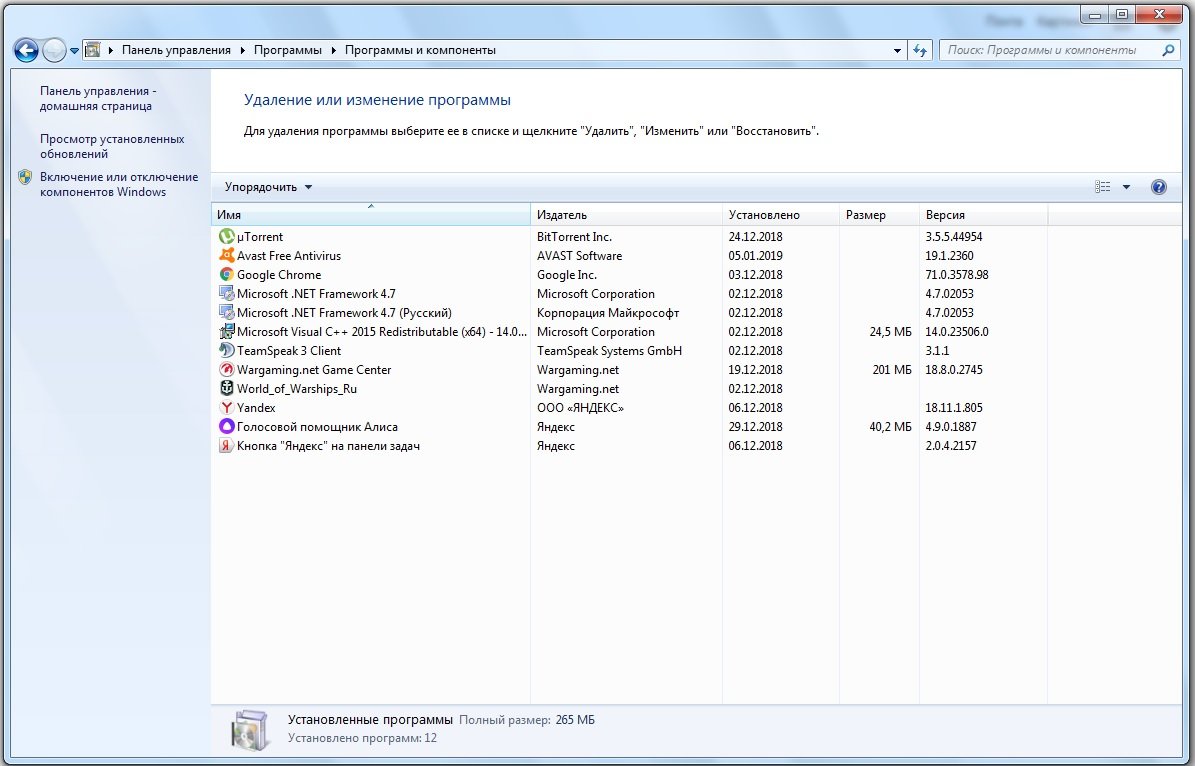Click install date 05.01.2019
This screenshot has width=1195, height=766.
(755, 256)
